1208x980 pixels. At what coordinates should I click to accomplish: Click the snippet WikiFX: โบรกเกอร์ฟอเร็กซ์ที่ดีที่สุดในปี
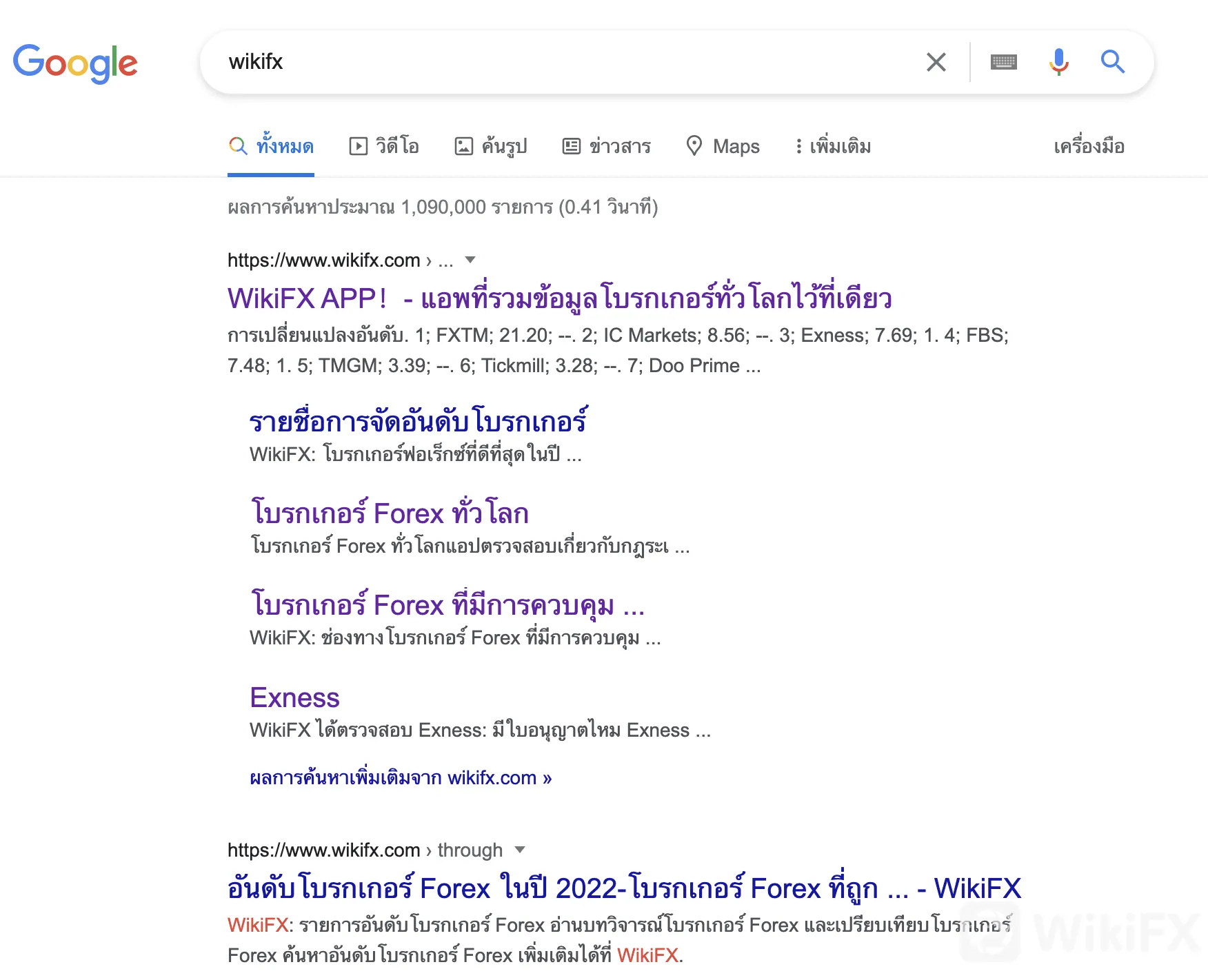[416, 453]
